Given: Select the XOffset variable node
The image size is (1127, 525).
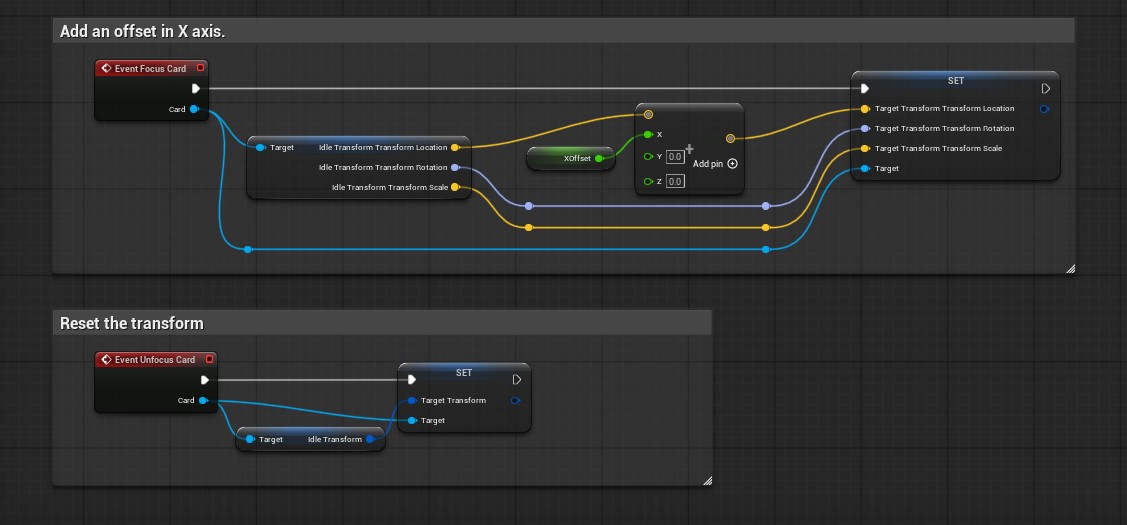Looking at the screenshot, I should pyautogui.click(x=571, y=158).
